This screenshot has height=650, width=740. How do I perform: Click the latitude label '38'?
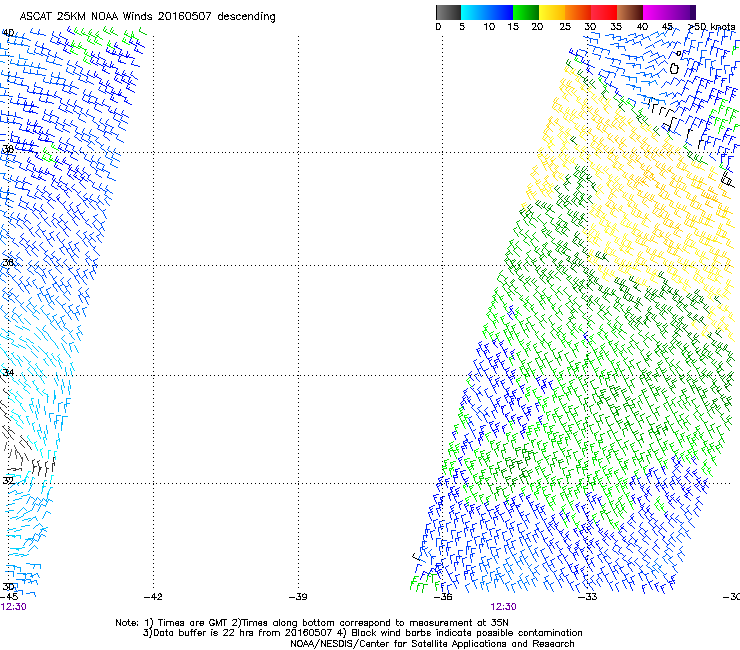[x=8, y=149]
